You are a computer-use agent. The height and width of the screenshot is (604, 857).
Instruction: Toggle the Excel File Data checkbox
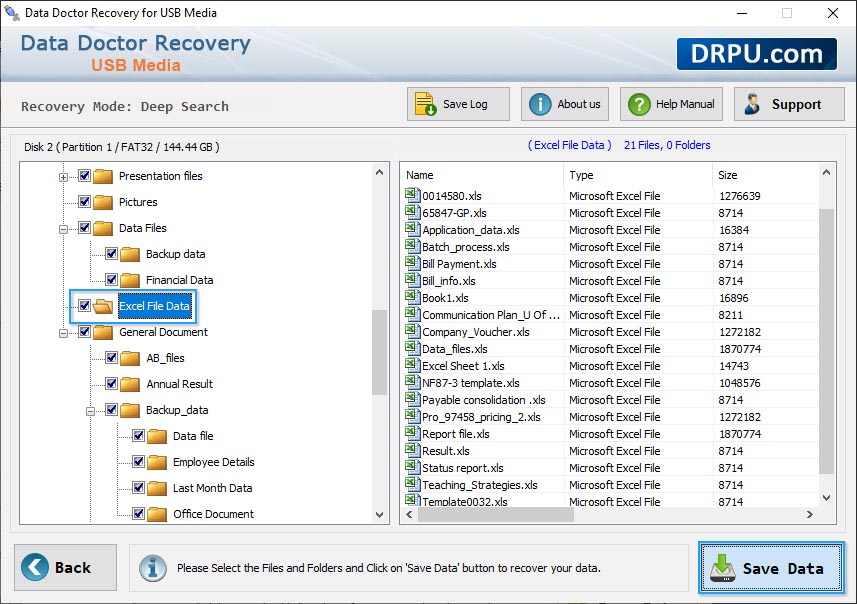[84, 306]
